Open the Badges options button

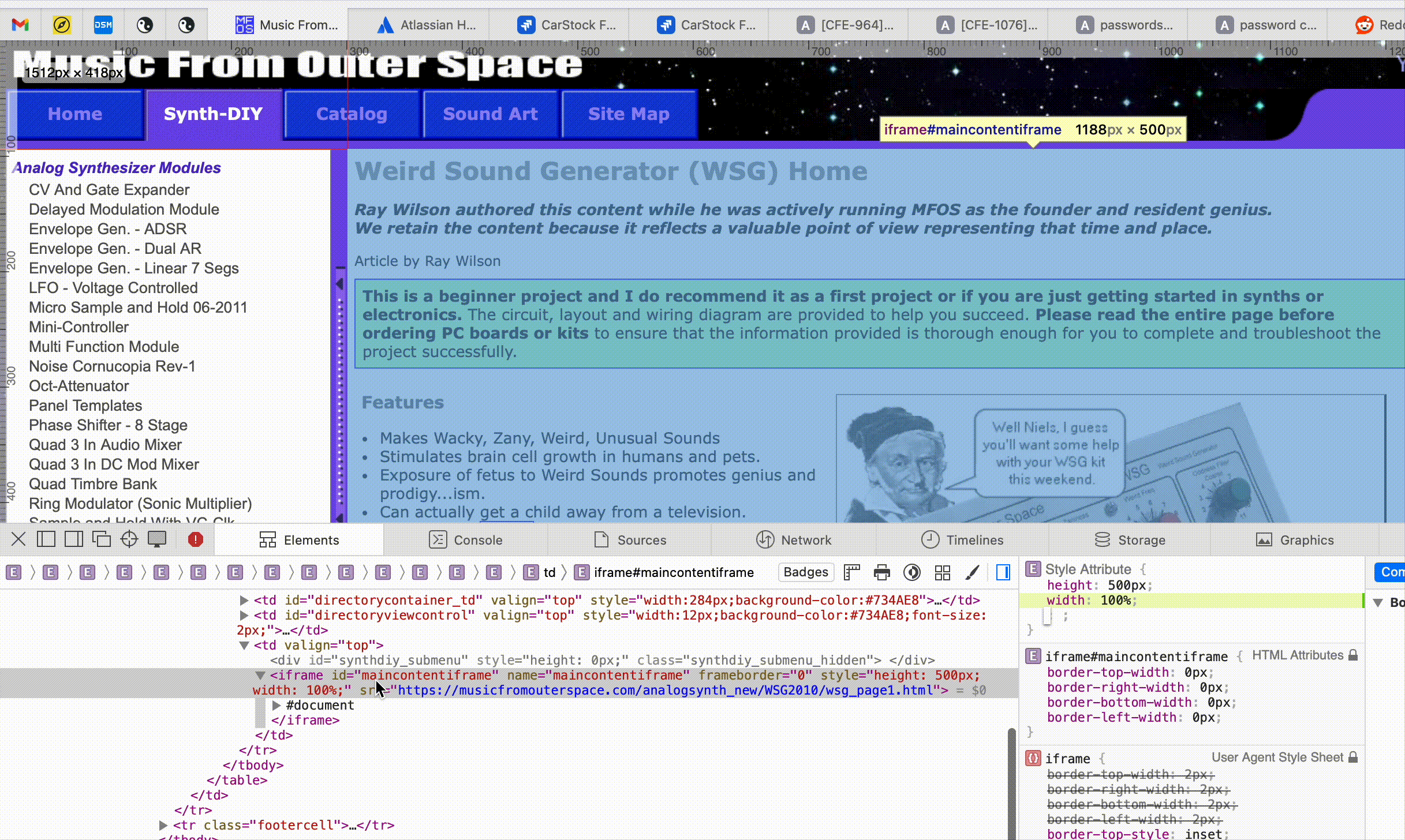806,572
